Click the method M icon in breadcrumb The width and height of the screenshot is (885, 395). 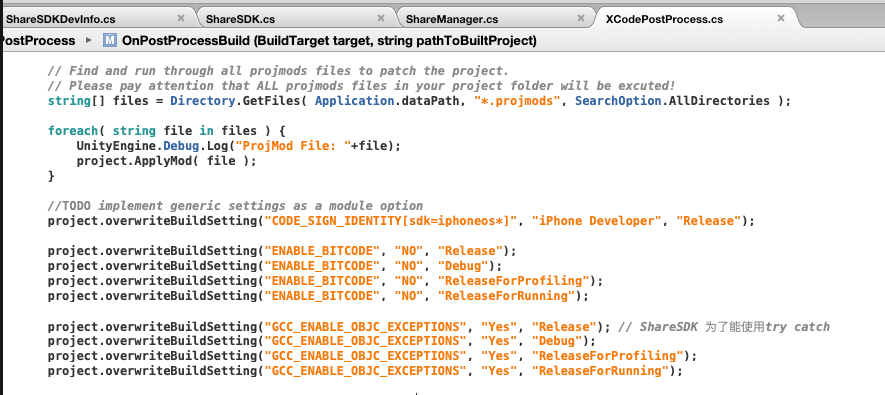[109, 40]
